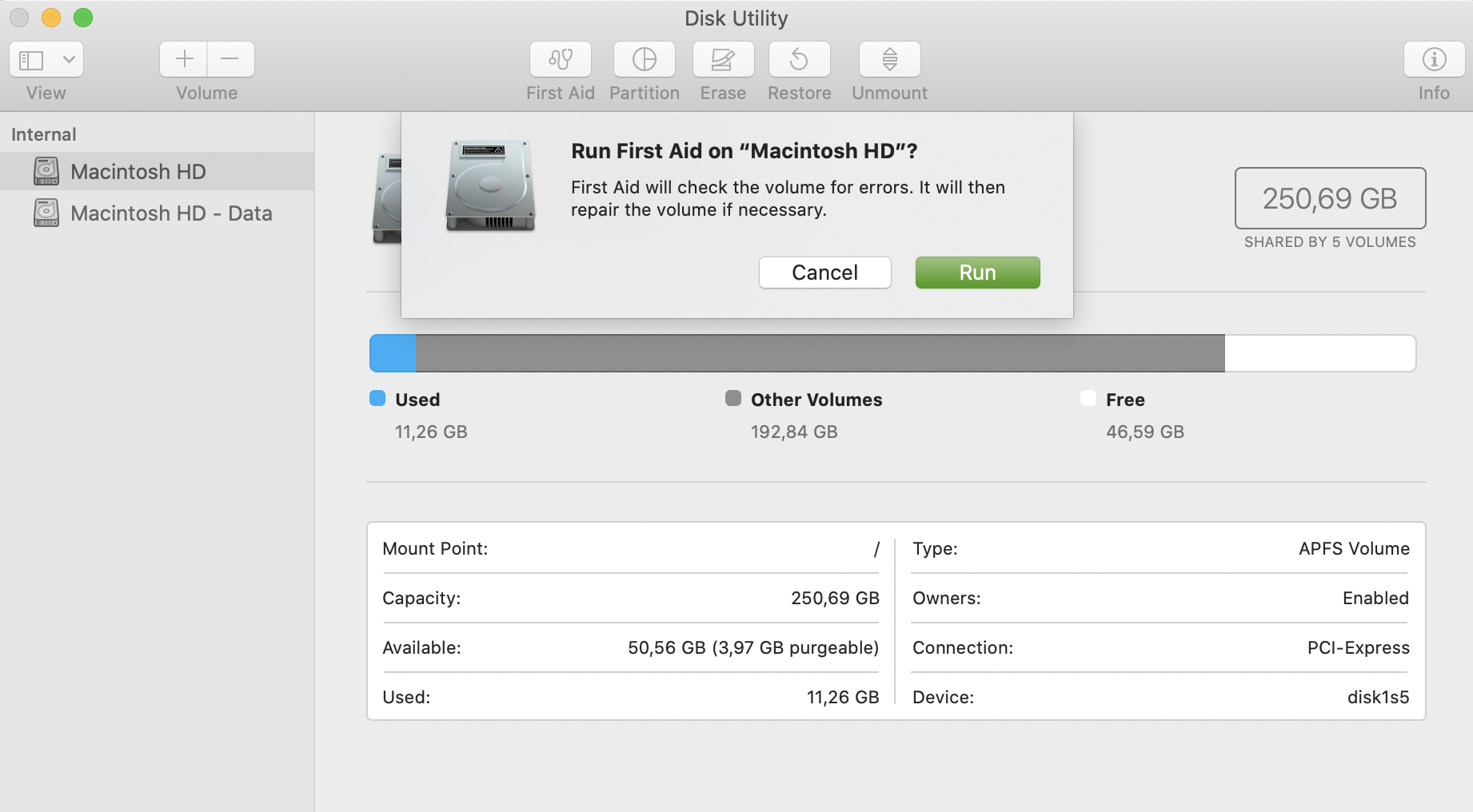This screenshot has height=812, width=1473.
Task: Click the 'Used:' row in the info table
Action: click(631, 697)
